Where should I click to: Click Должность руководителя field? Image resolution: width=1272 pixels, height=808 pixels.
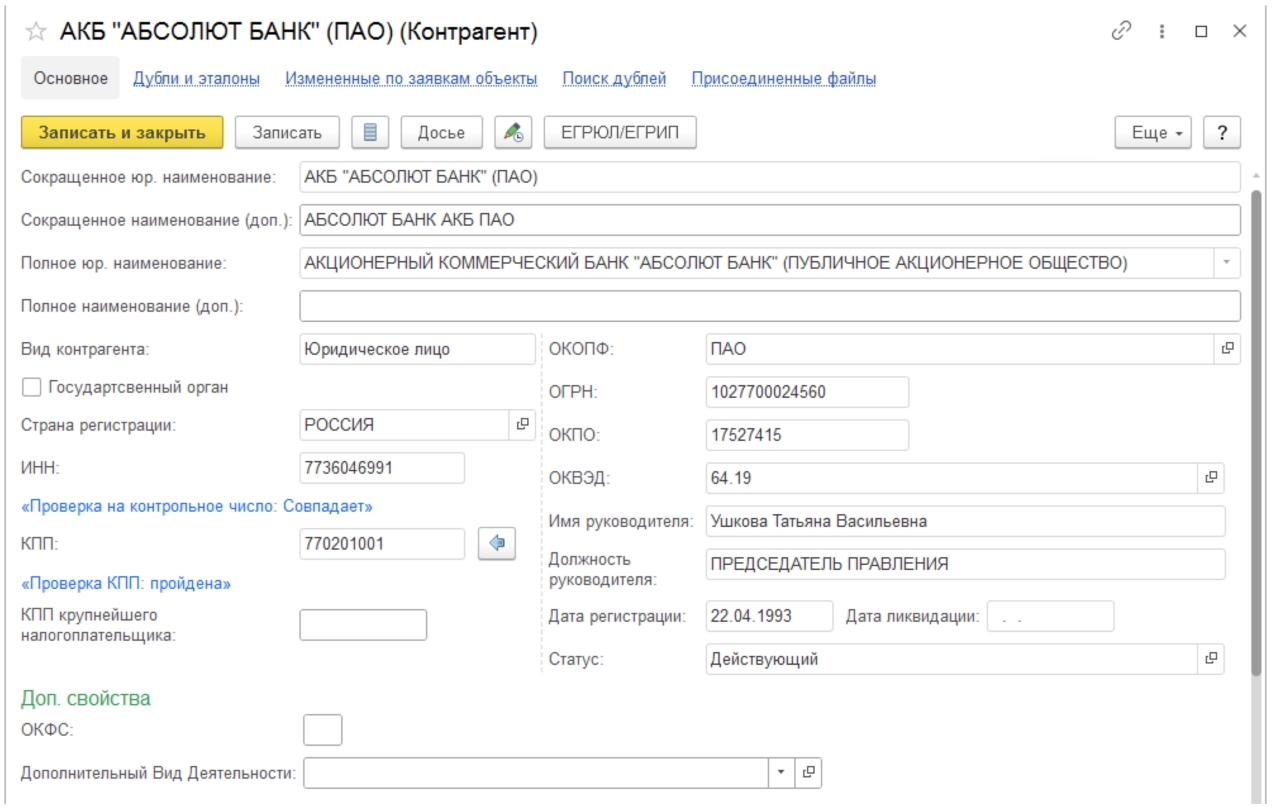pyautogui.click(x=965, y=564)
